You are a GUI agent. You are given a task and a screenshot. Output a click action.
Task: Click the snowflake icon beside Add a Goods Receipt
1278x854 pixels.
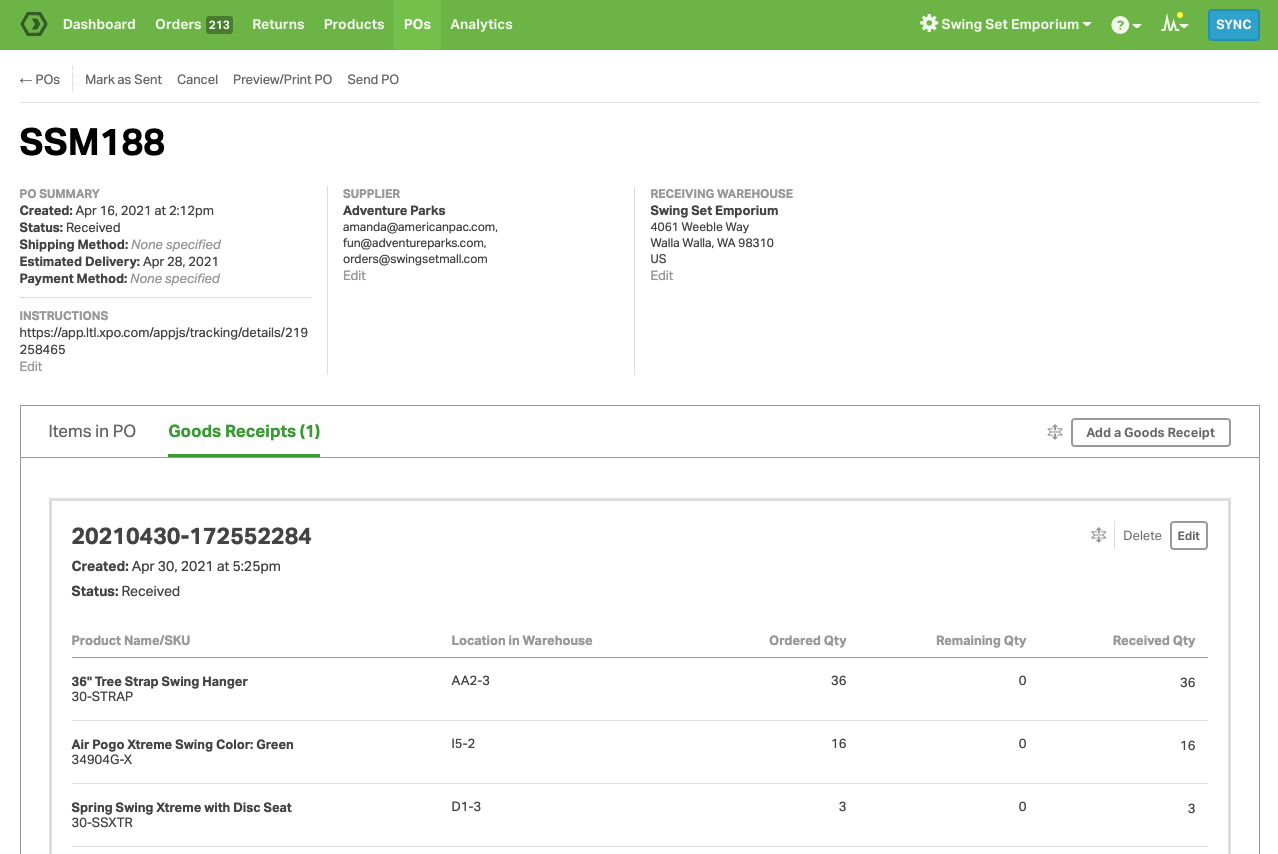1054,432
